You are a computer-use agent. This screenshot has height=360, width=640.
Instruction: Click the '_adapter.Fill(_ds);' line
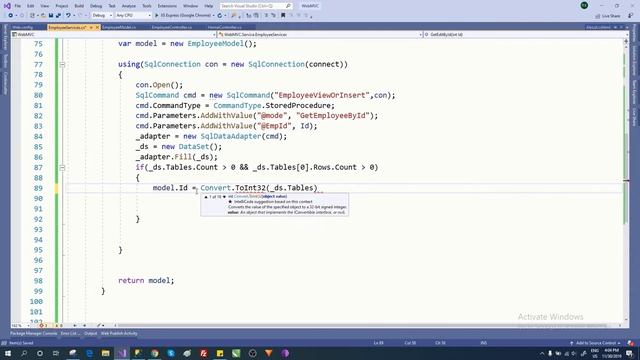(x=176, y=157)
